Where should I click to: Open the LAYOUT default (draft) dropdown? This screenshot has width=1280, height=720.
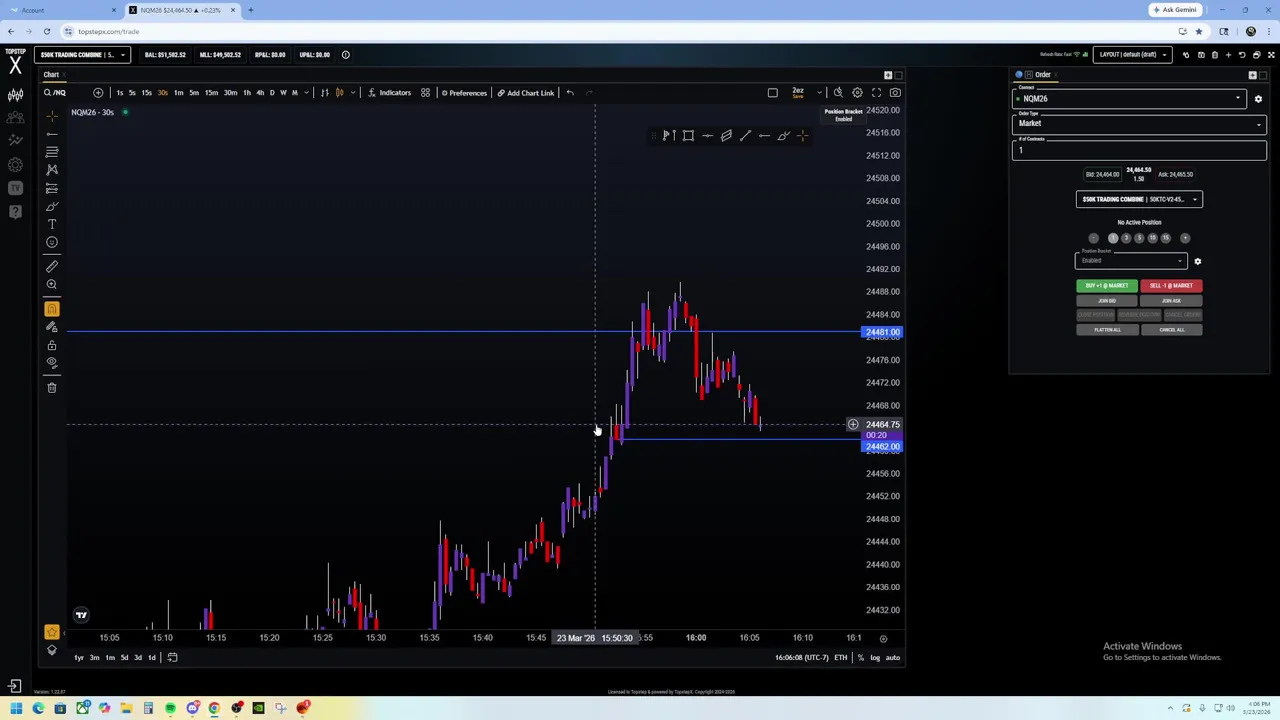(1134, 55)
